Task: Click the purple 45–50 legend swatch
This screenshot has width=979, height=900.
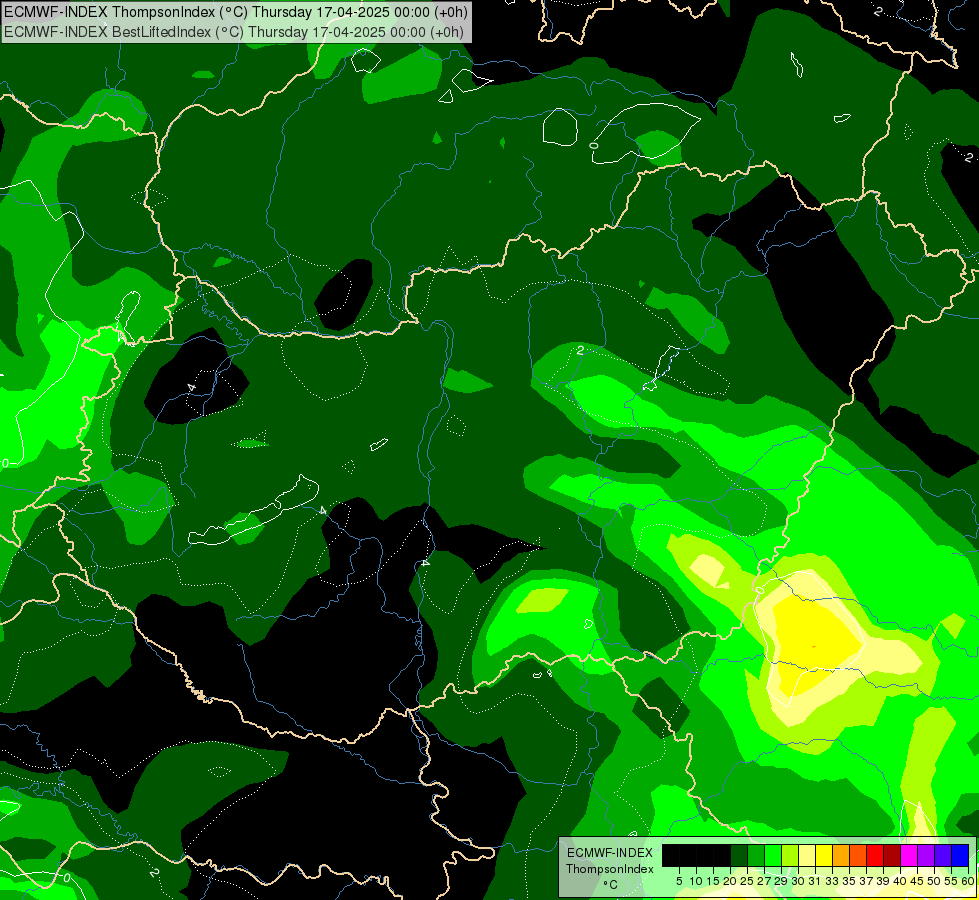Action: [x=926, y=855]
